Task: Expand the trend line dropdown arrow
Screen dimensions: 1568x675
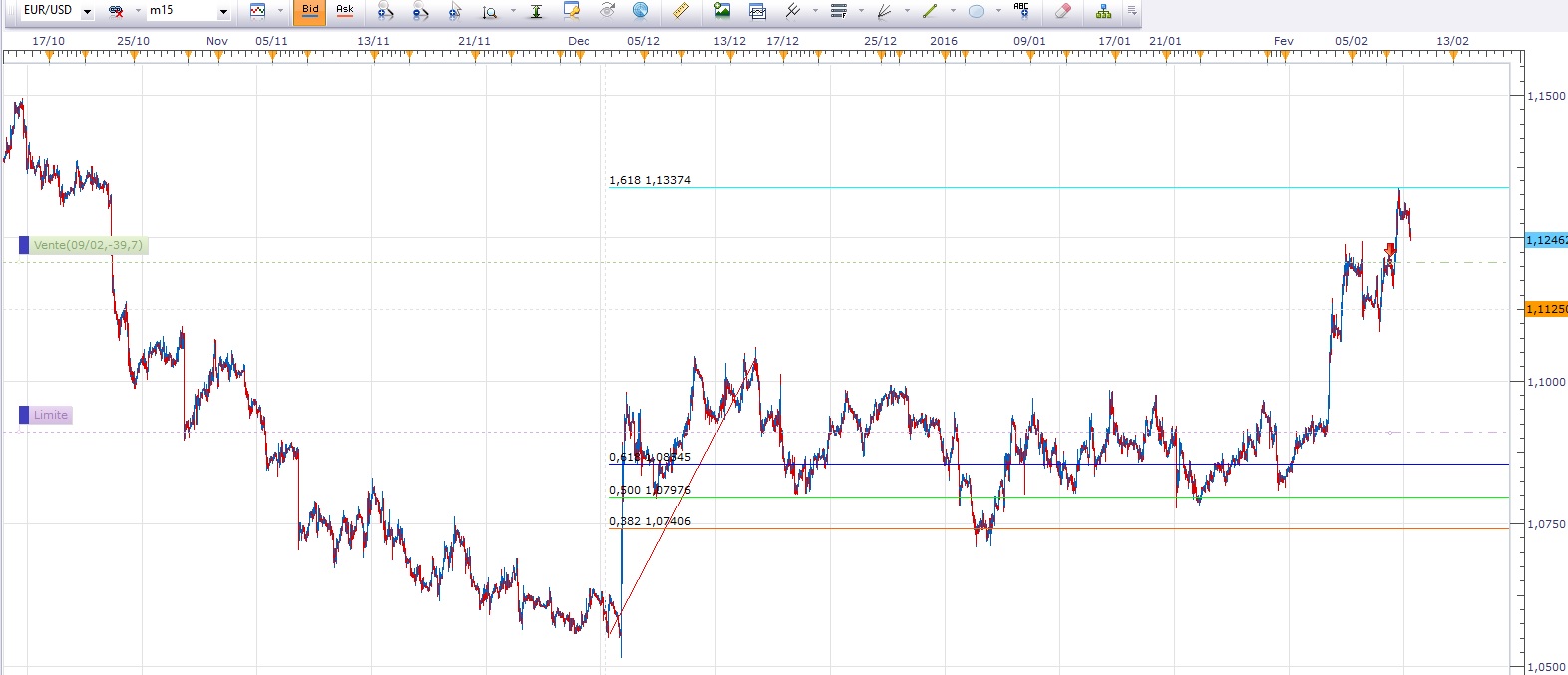Action: 953,10
